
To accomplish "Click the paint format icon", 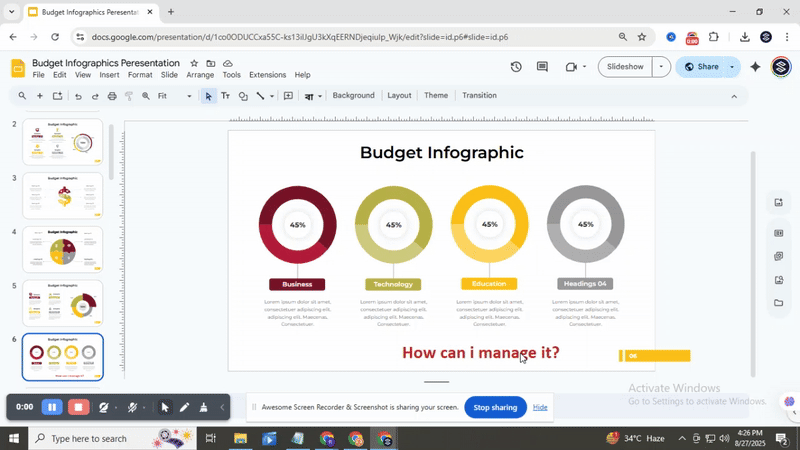I will pos(129,96).
